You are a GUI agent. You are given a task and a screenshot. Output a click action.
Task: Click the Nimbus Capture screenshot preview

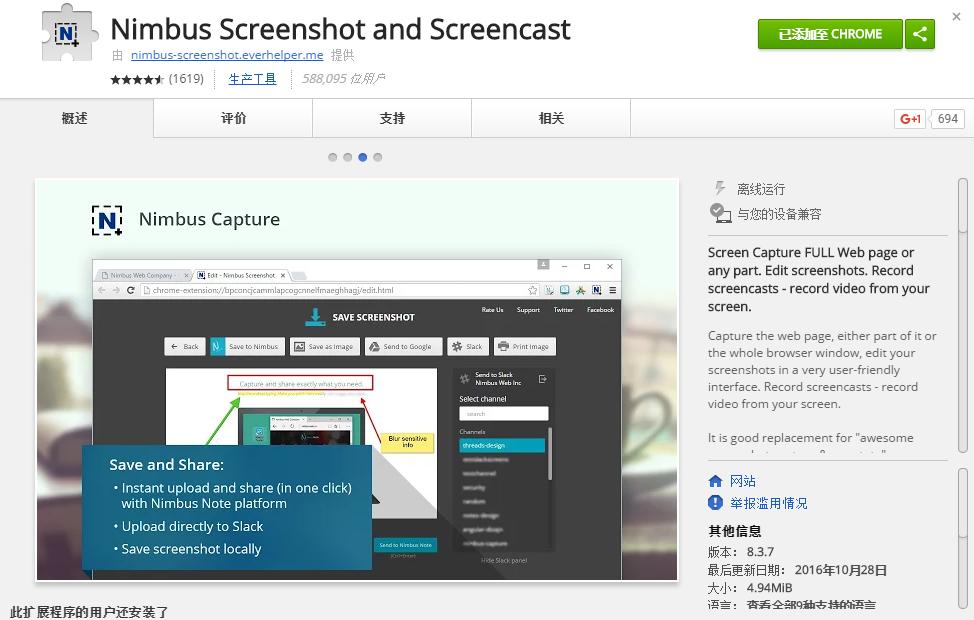point(357,380)
